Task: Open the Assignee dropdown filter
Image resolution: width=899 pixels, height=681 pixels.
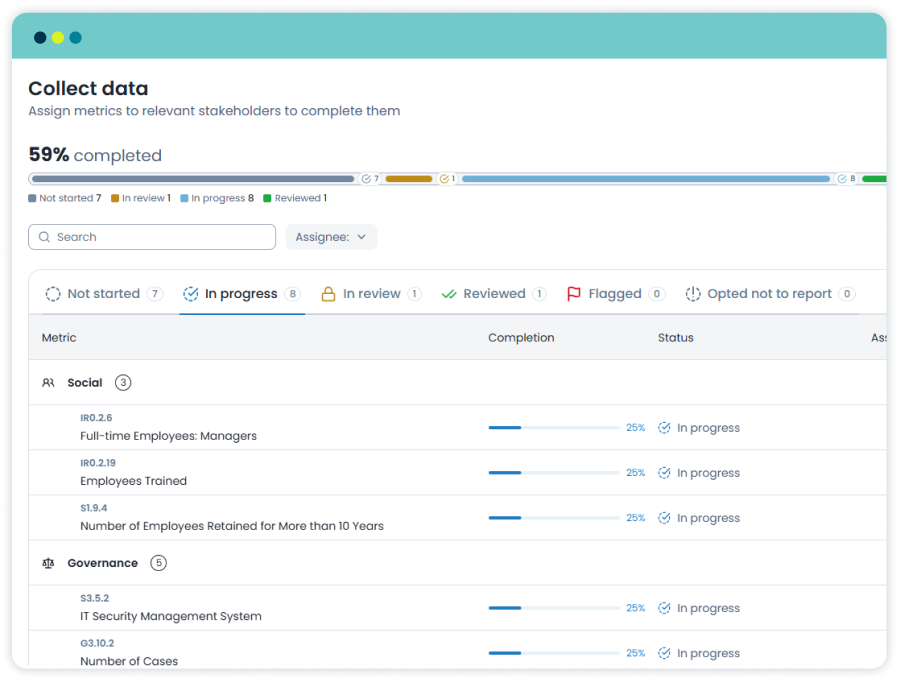Action: [331, 237]
